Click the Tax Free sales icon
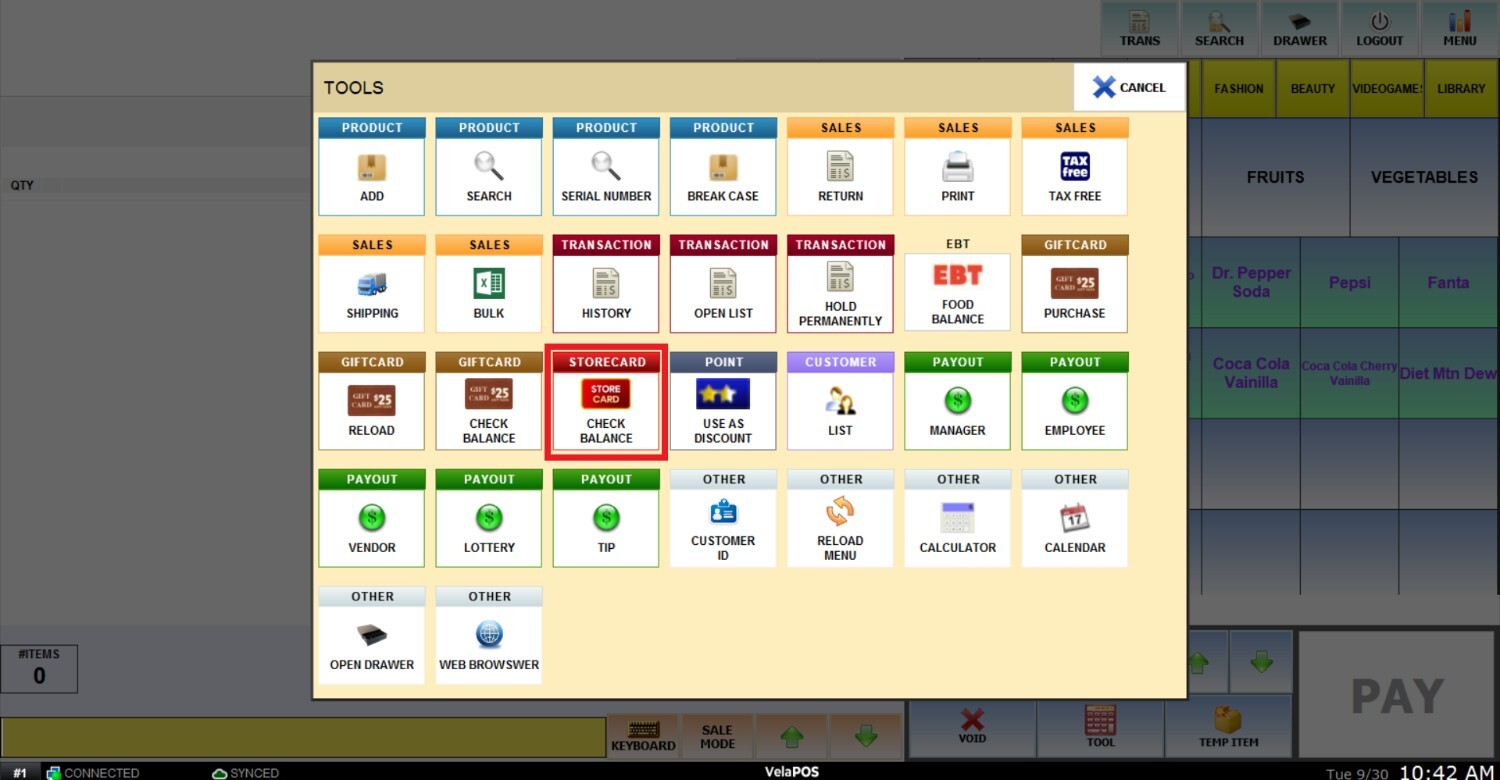 tap(1075, 176)
